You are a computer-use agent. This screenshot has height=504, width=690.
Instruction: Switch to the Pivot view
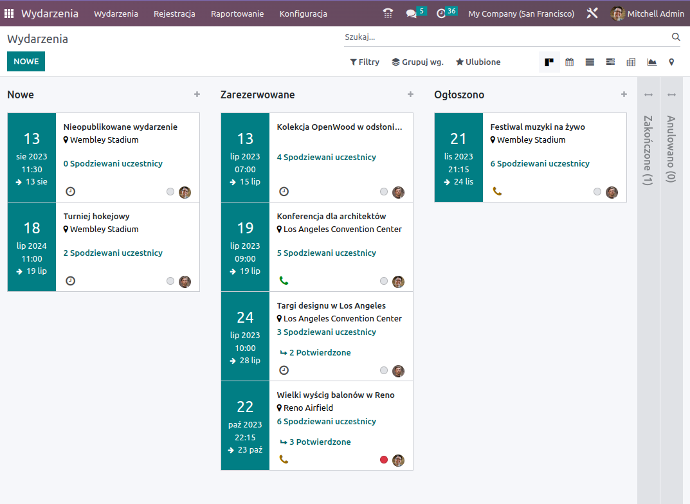click(631, 62)
